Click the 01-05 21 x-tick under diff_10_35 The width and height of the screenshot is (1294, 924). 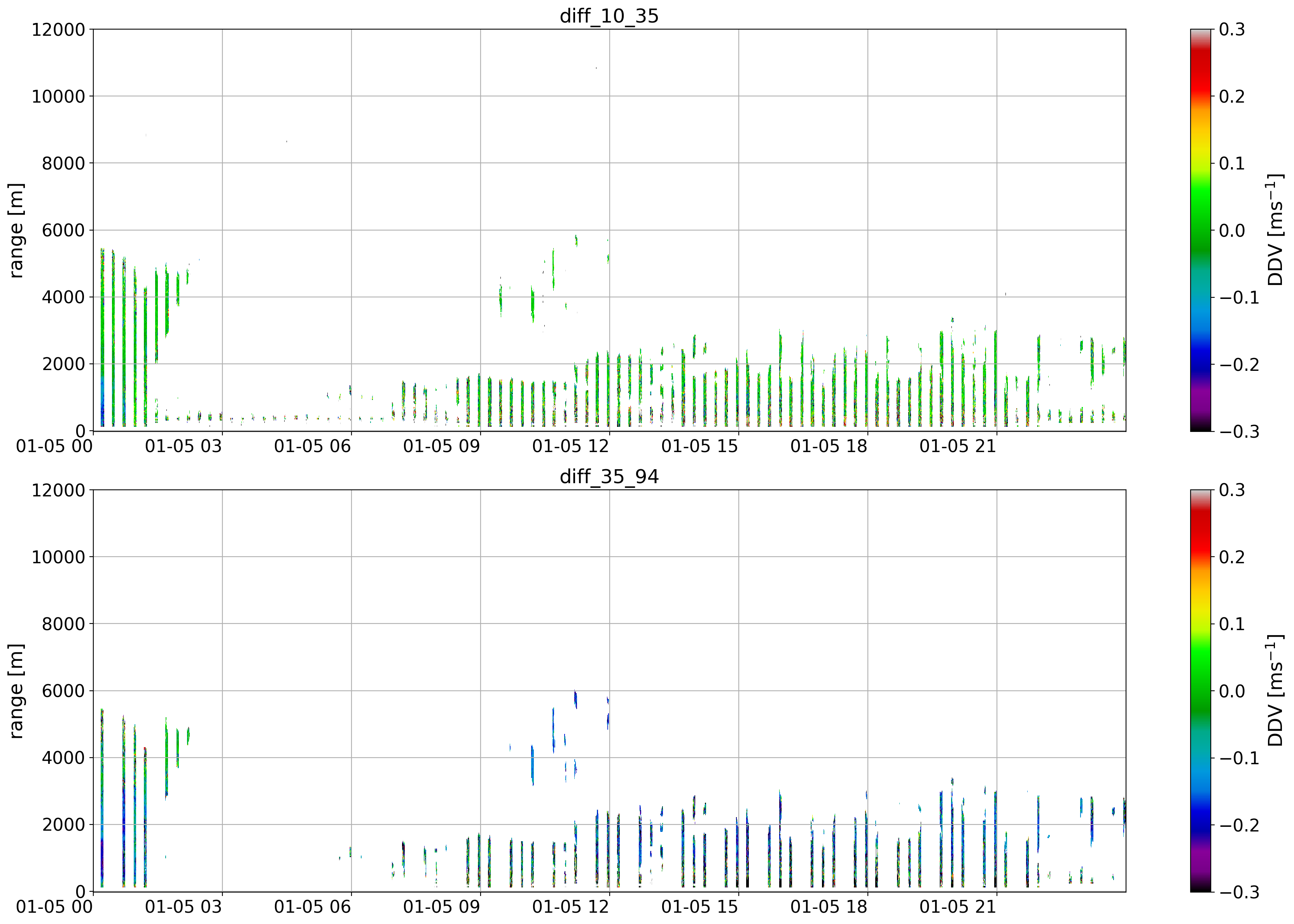point(958,446)
